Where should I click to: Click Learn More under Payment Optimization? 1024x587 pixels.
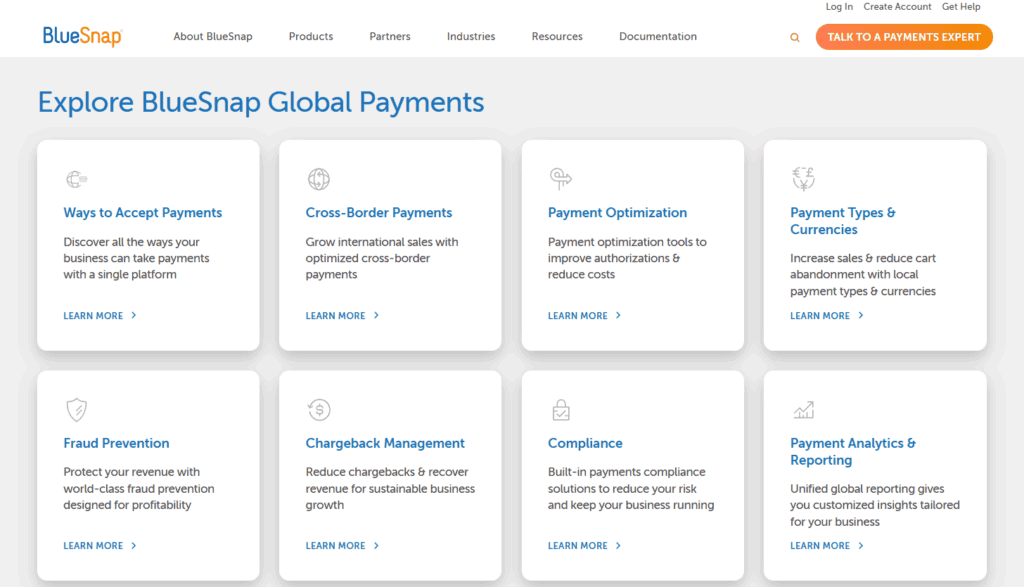(584, 315)
